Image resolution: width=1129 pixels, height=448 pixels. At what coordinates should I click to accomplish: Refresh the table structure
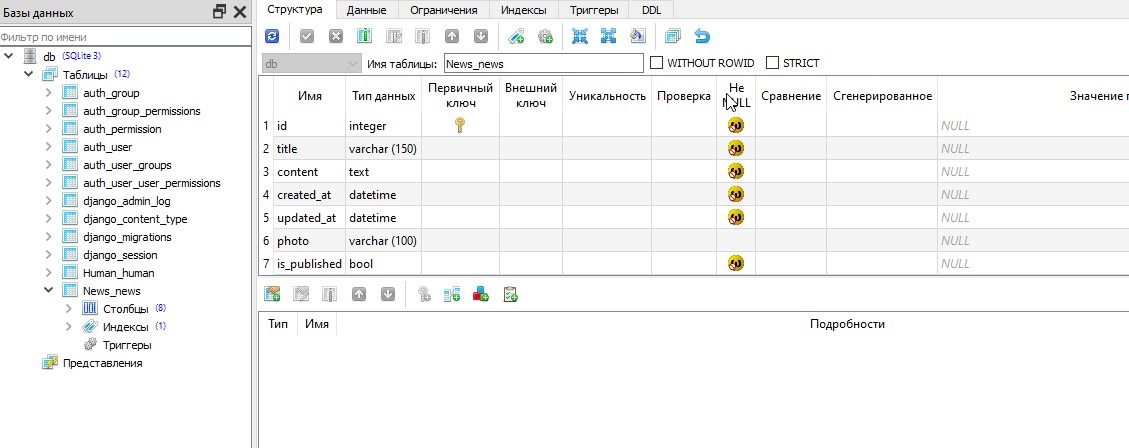point(271,35)
